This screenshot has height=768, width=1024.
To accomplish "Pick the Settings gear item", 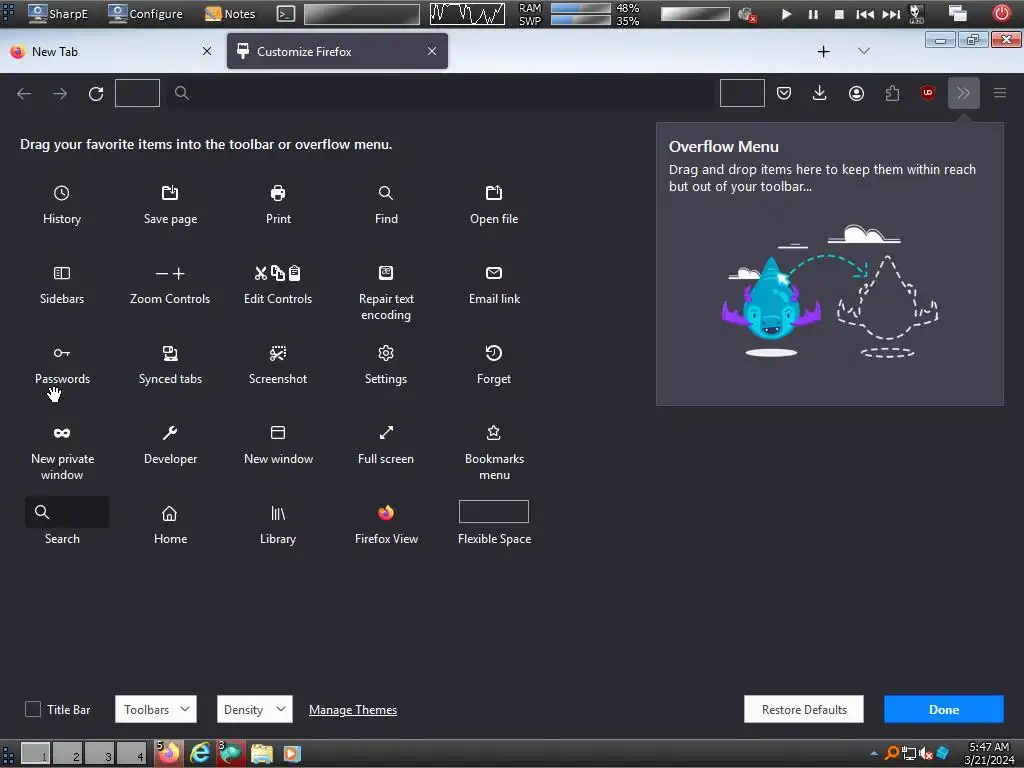I will [386, 364].
